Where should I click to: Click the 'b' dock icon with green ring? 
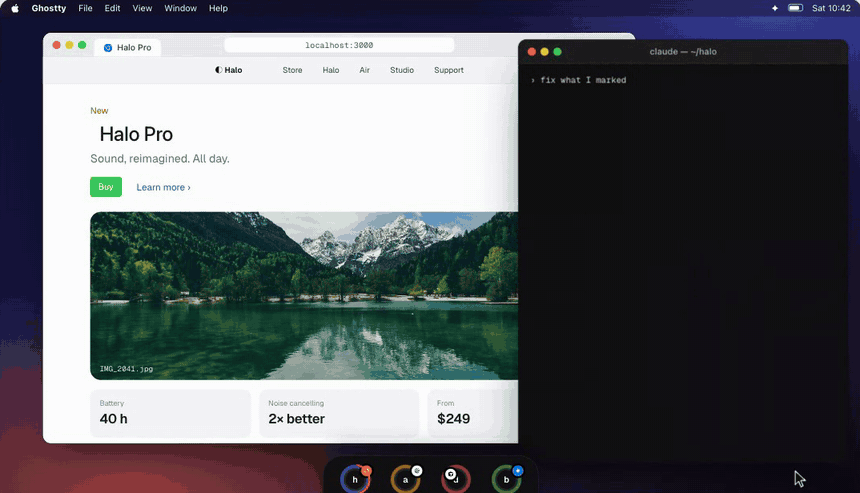[506, 479]
